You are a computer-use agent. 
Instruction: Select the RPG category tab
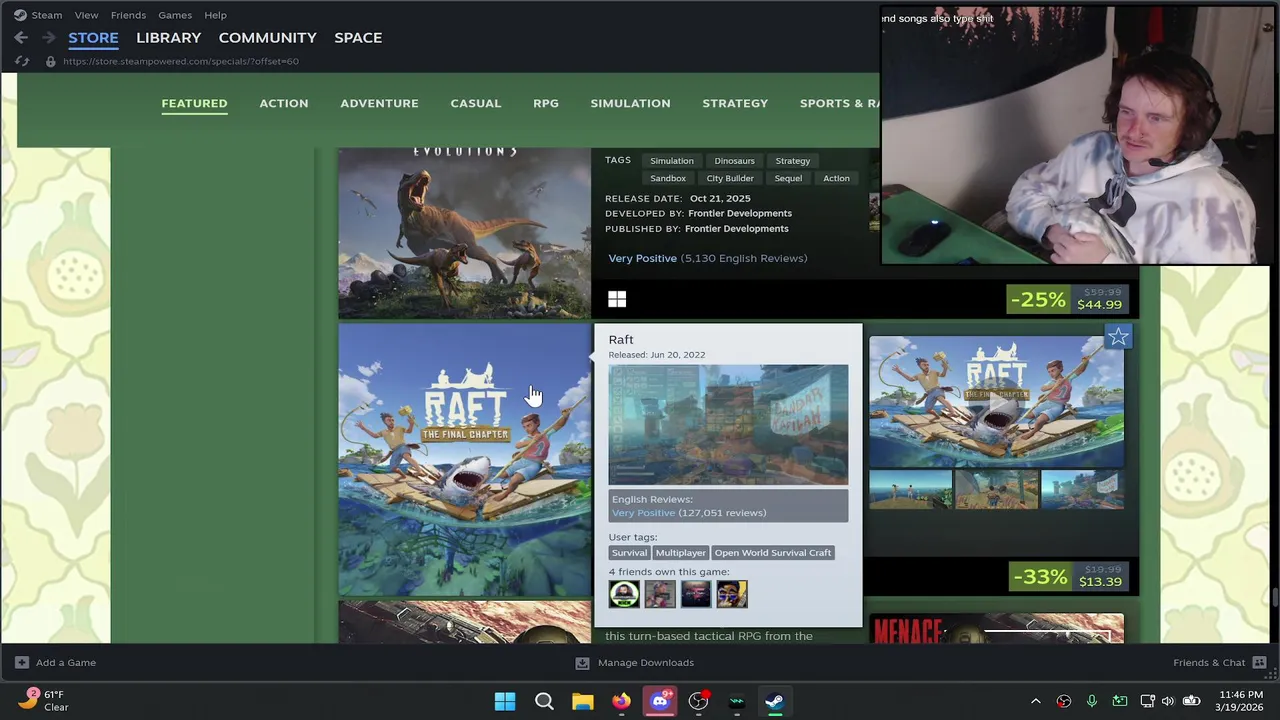[x=546, y=103]
